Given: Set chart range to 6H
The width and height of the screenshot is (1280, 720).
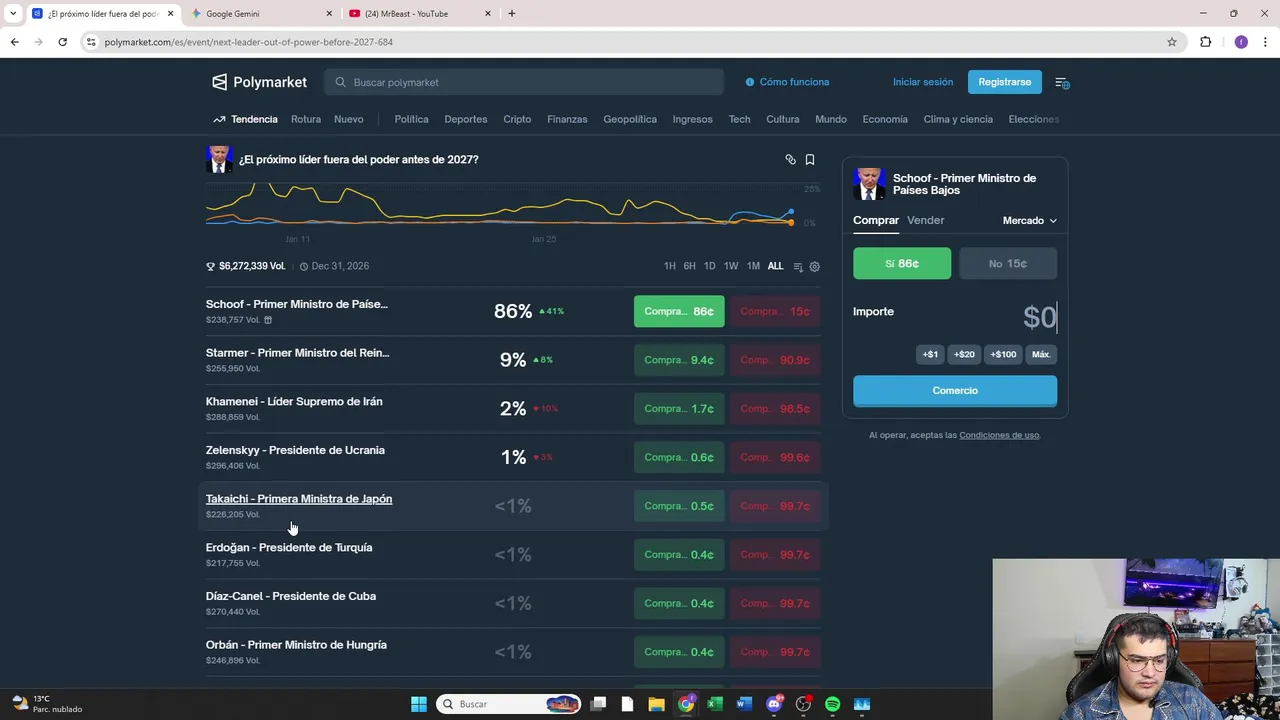Looking at the screenshot, I should pyautogui.click(x=689, y=266).
